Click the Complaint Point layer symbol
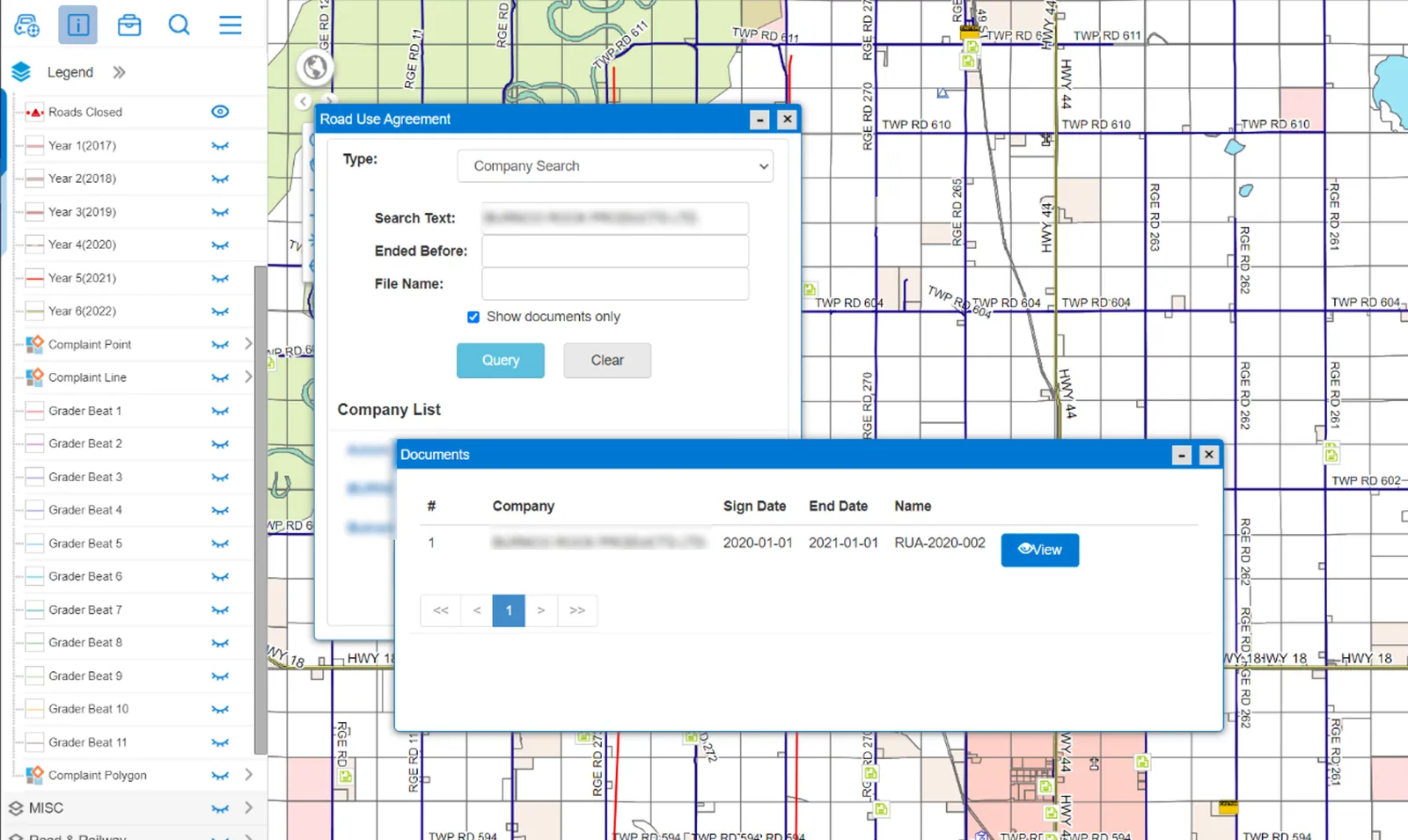 coord(35,344)
